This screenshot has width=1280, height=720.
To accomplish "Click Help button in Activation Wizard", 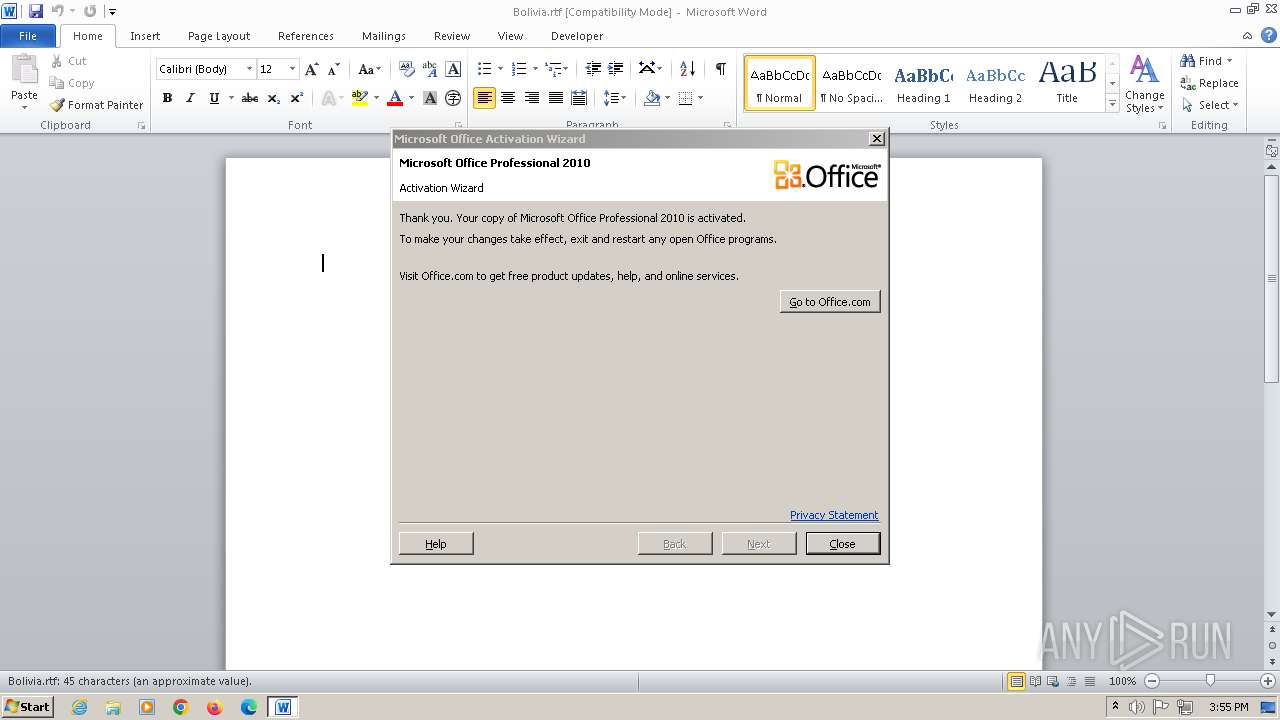I will 436,544.
